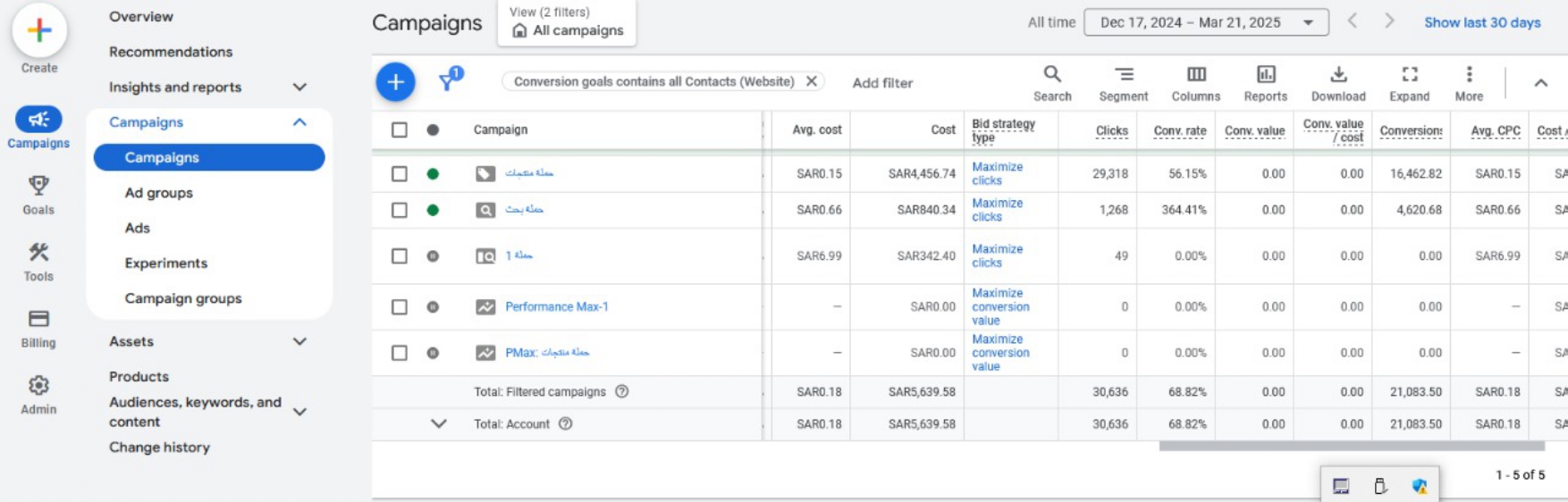Open Change history menu item
The height and width of the screenshot is (502, 1568).
point(159,448)
